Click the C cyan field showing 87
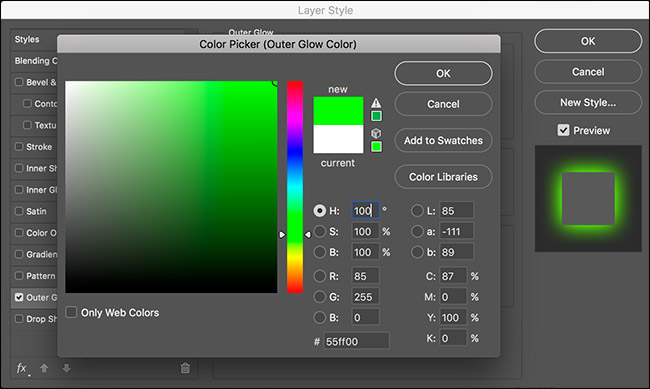 click(x=453, y=276)
